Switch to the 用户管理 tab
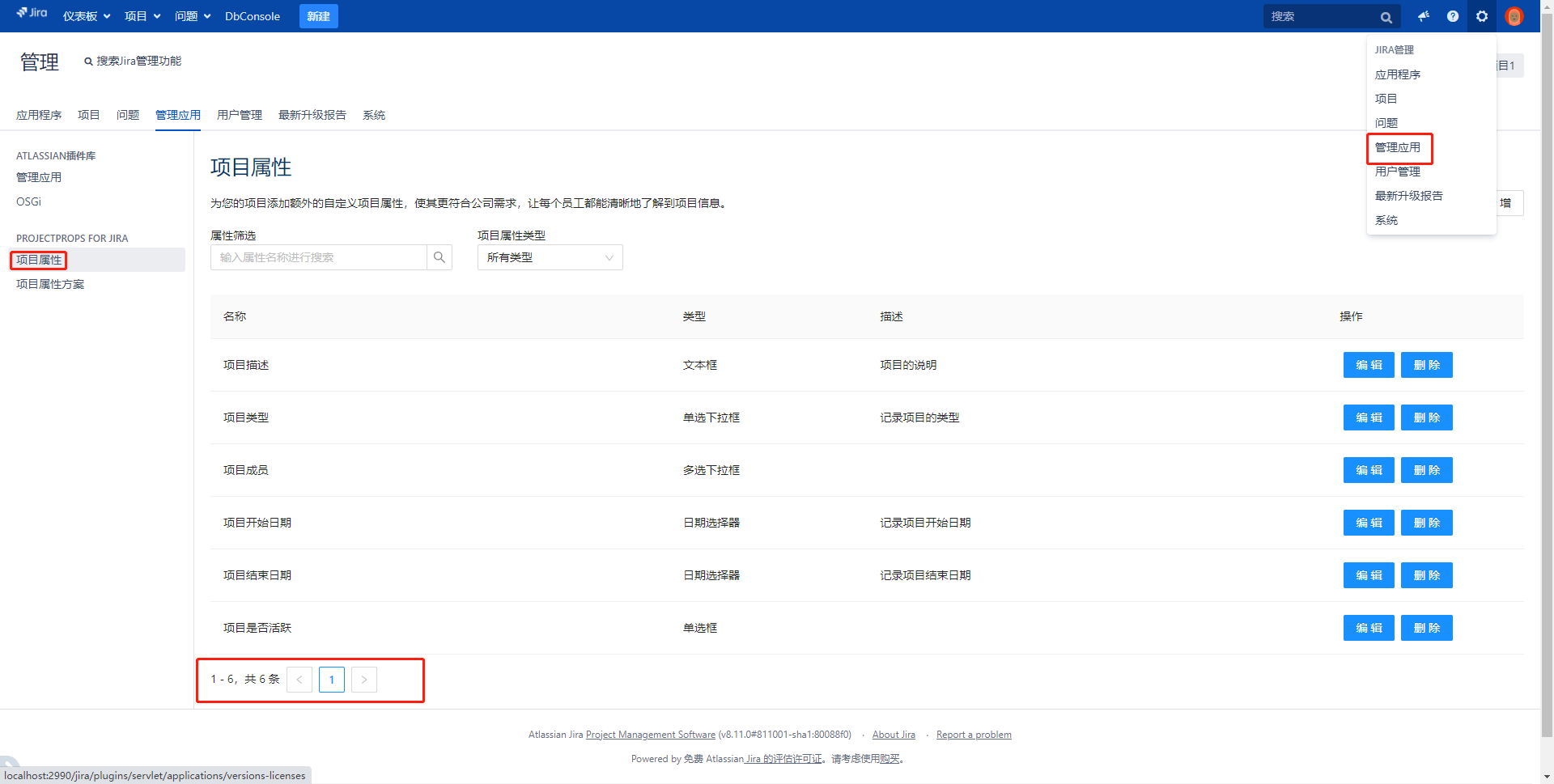 pyautogui.click(x=240, y=115)
